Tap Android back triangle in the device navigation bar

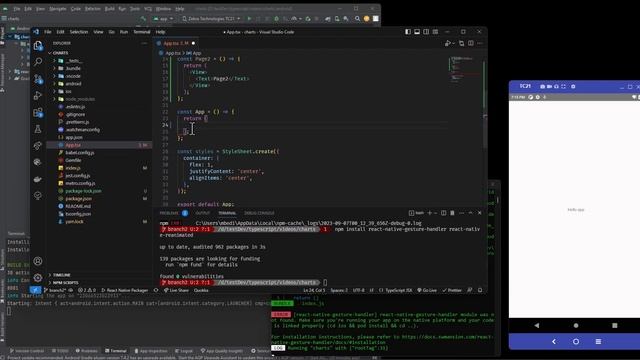click(537, 325)
